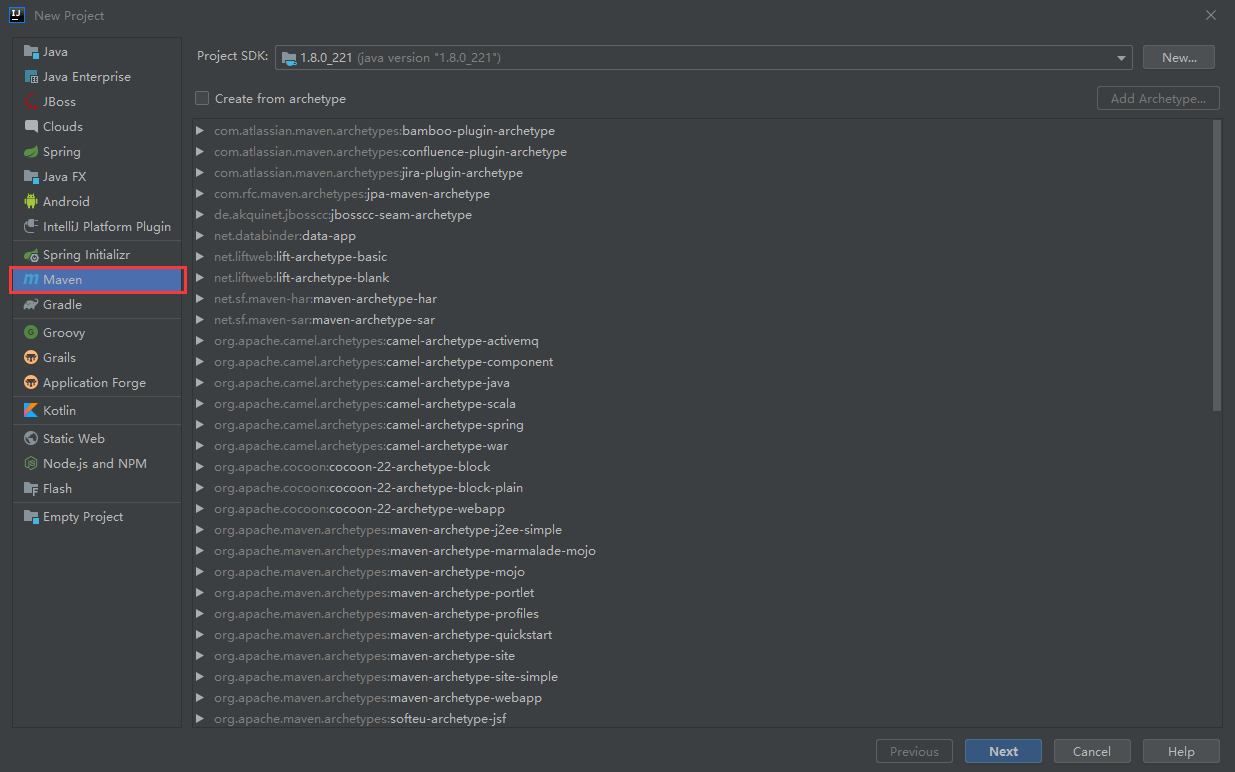
Task: Select camel-archetype-scala row text
Action: coord(365,404)
